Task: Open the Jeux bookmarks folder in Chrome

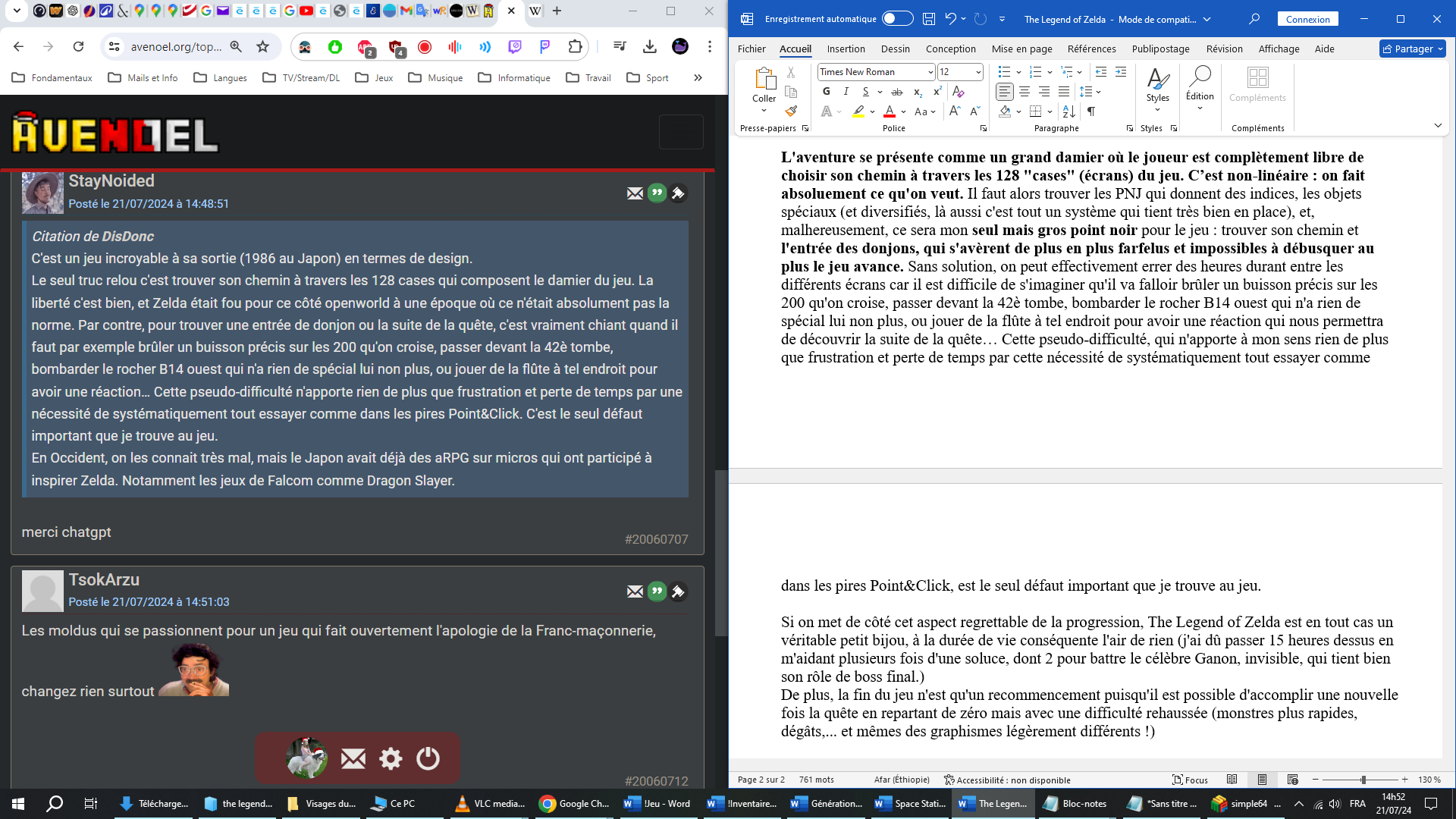Action: (x=375, y=77)
